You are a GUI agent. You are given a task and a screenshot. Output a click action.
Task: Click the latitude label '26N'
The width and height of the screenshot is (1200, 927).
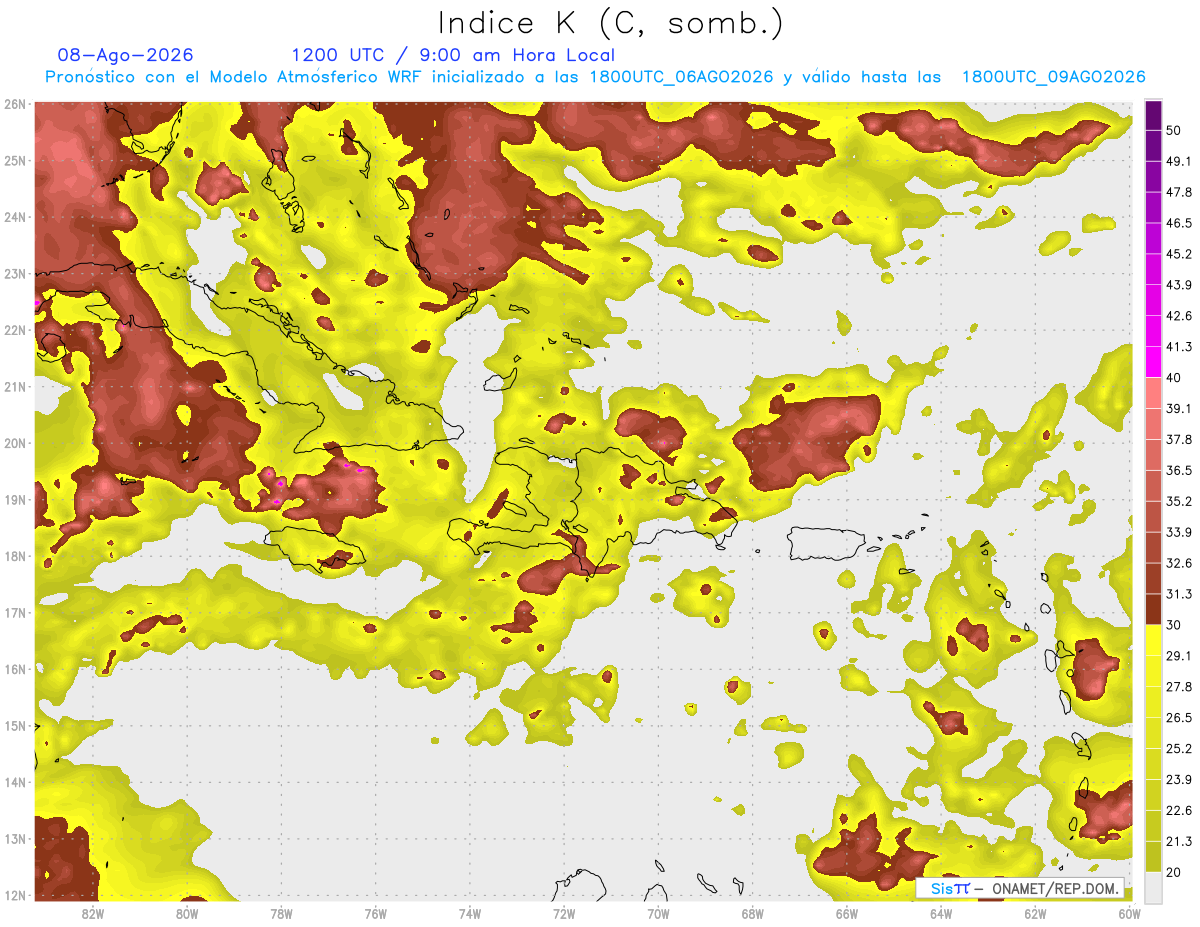pyautogui.click(x=14, y=104)
